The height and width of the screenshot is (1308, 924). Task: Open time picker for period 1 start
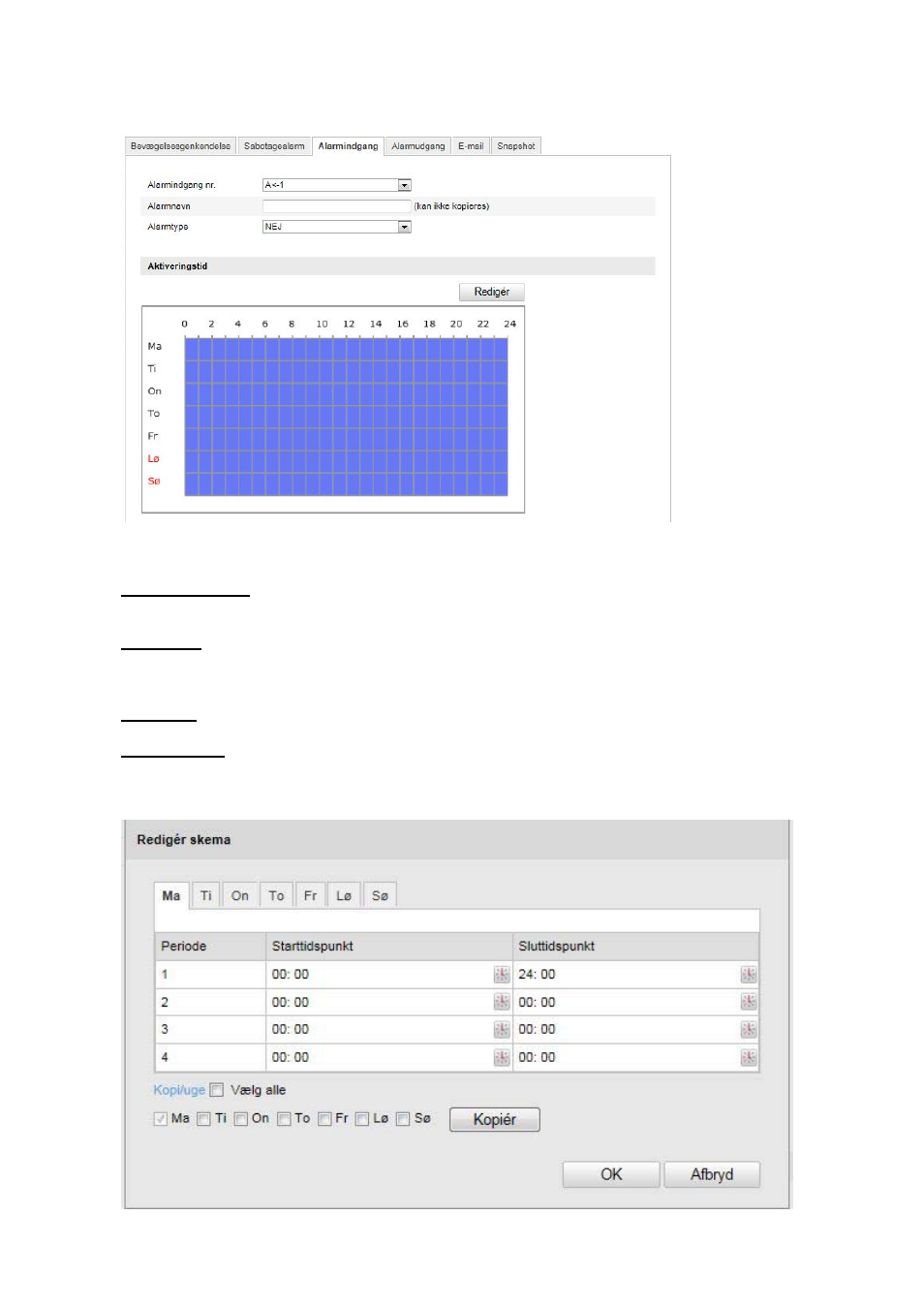click(502, 975)
